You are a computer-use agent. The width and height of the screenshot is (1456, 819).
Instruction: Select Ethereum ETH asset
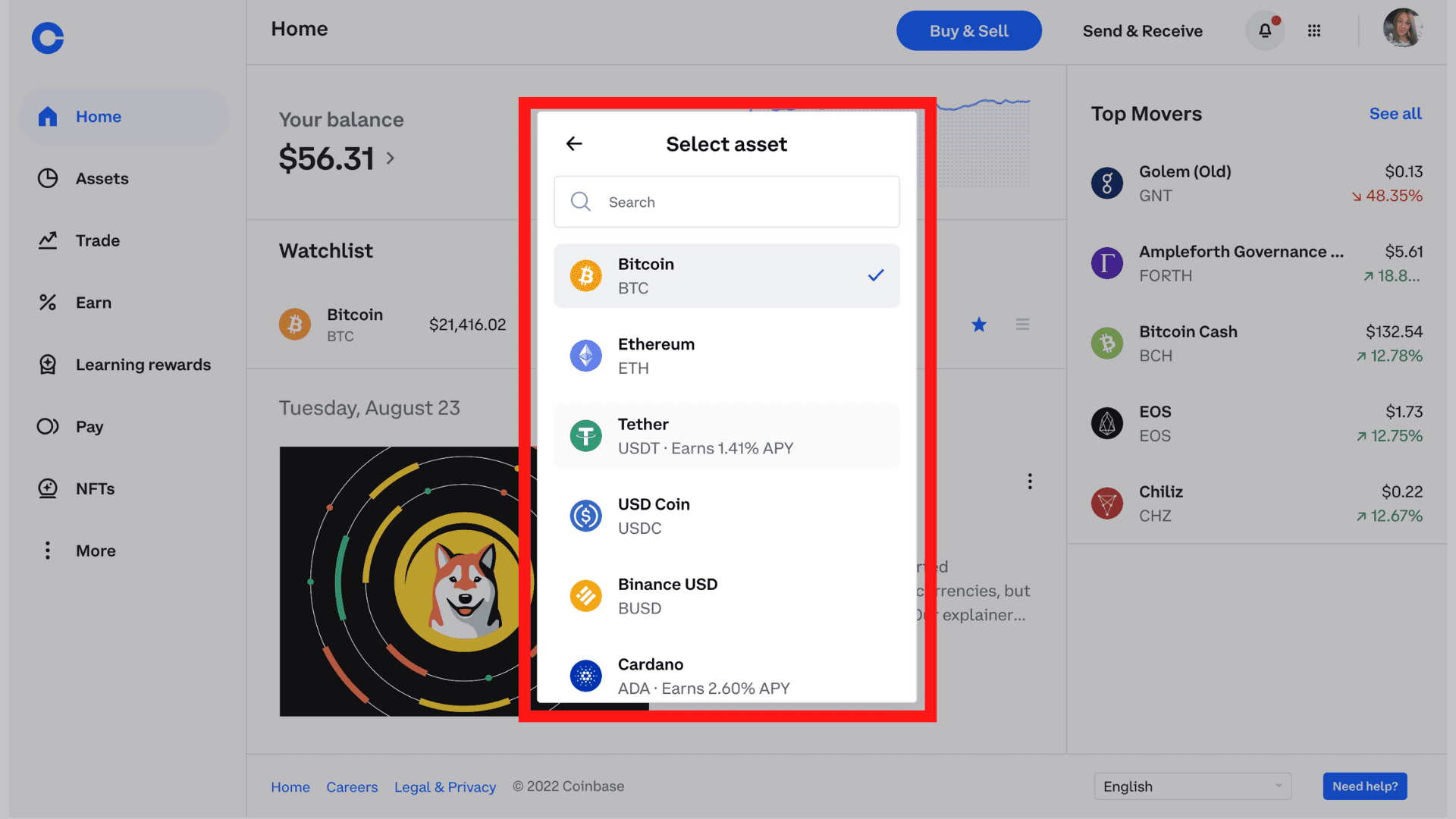pyautogui.click(x=726, y=356)
